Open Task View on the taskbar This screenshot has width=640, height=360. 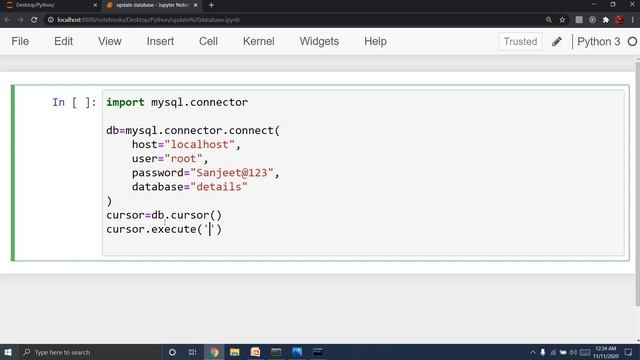click(192, 352)
